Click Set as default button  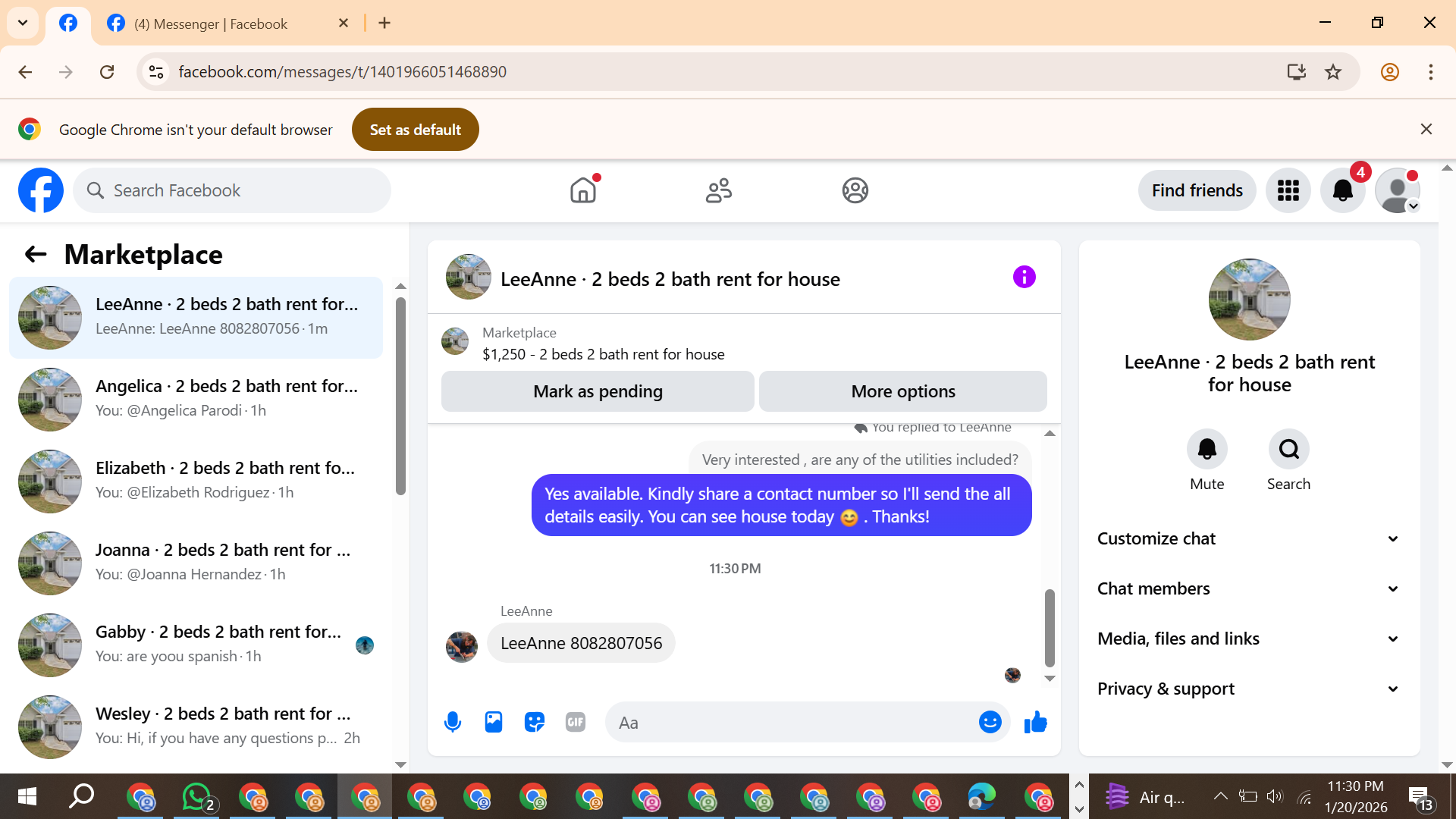pyautogui.click(x=415, y=130)
